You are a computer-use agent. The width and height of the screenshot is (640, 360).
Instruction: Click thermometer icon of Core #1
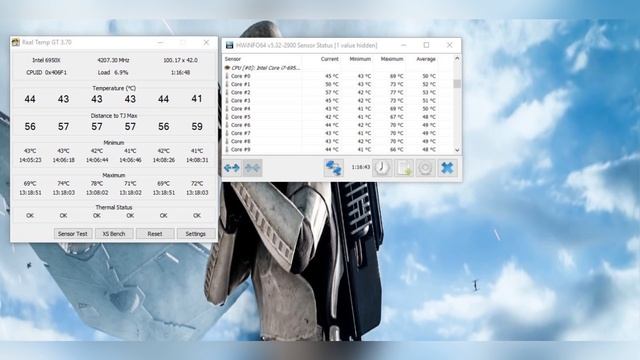227,84
